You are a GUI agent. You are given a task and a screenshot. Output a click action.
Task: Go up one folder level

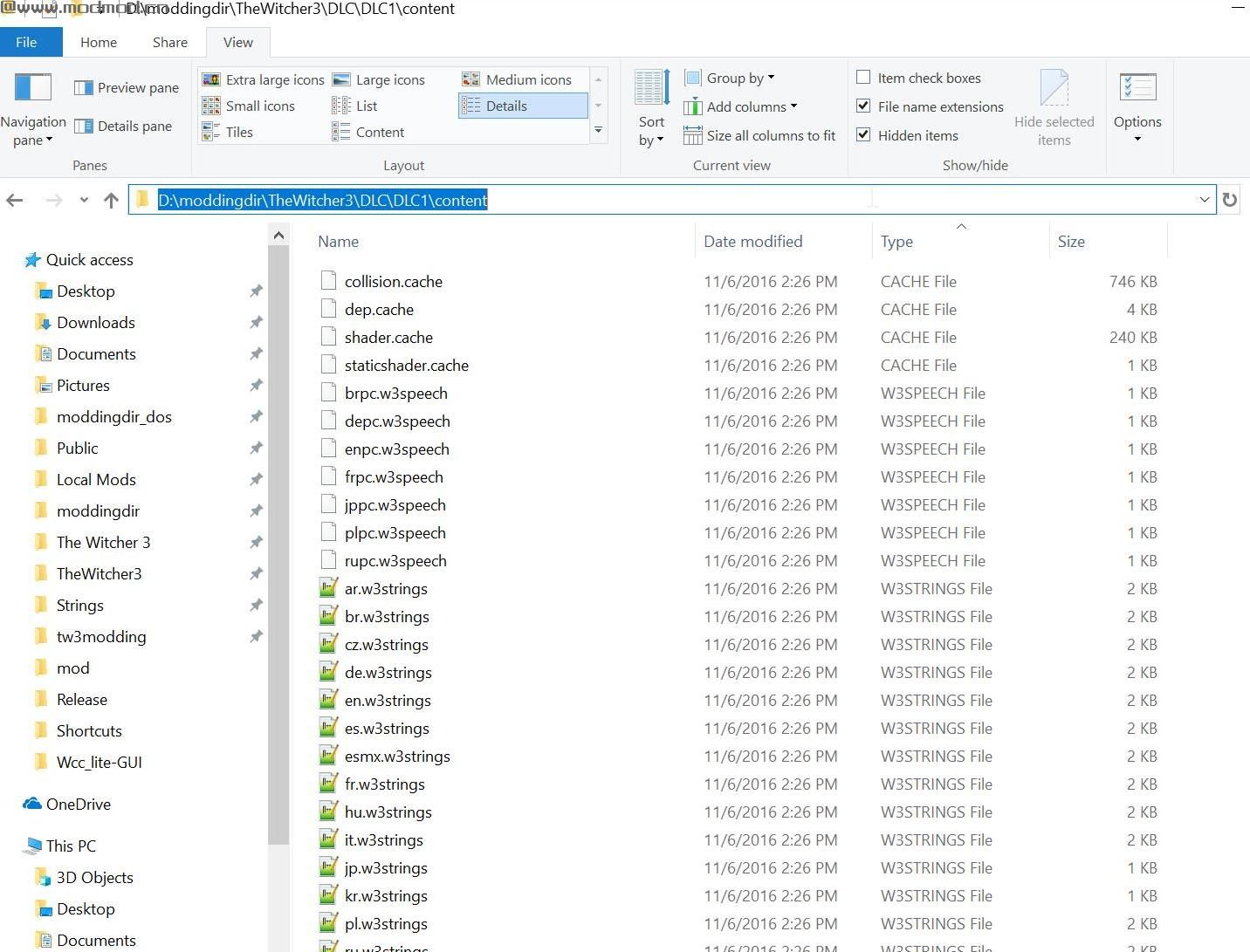pos(111,200)
